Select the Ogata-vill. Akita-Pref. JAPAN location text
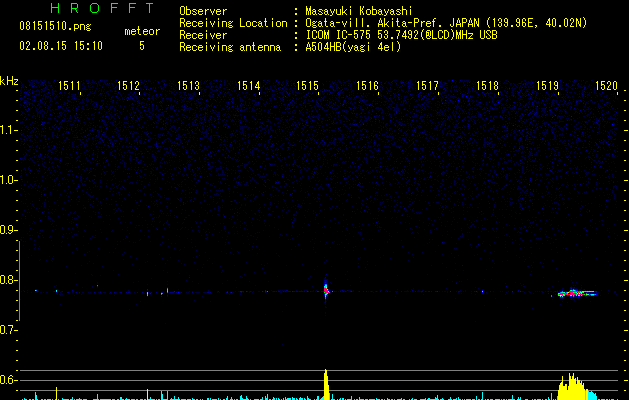 [446, 23]
